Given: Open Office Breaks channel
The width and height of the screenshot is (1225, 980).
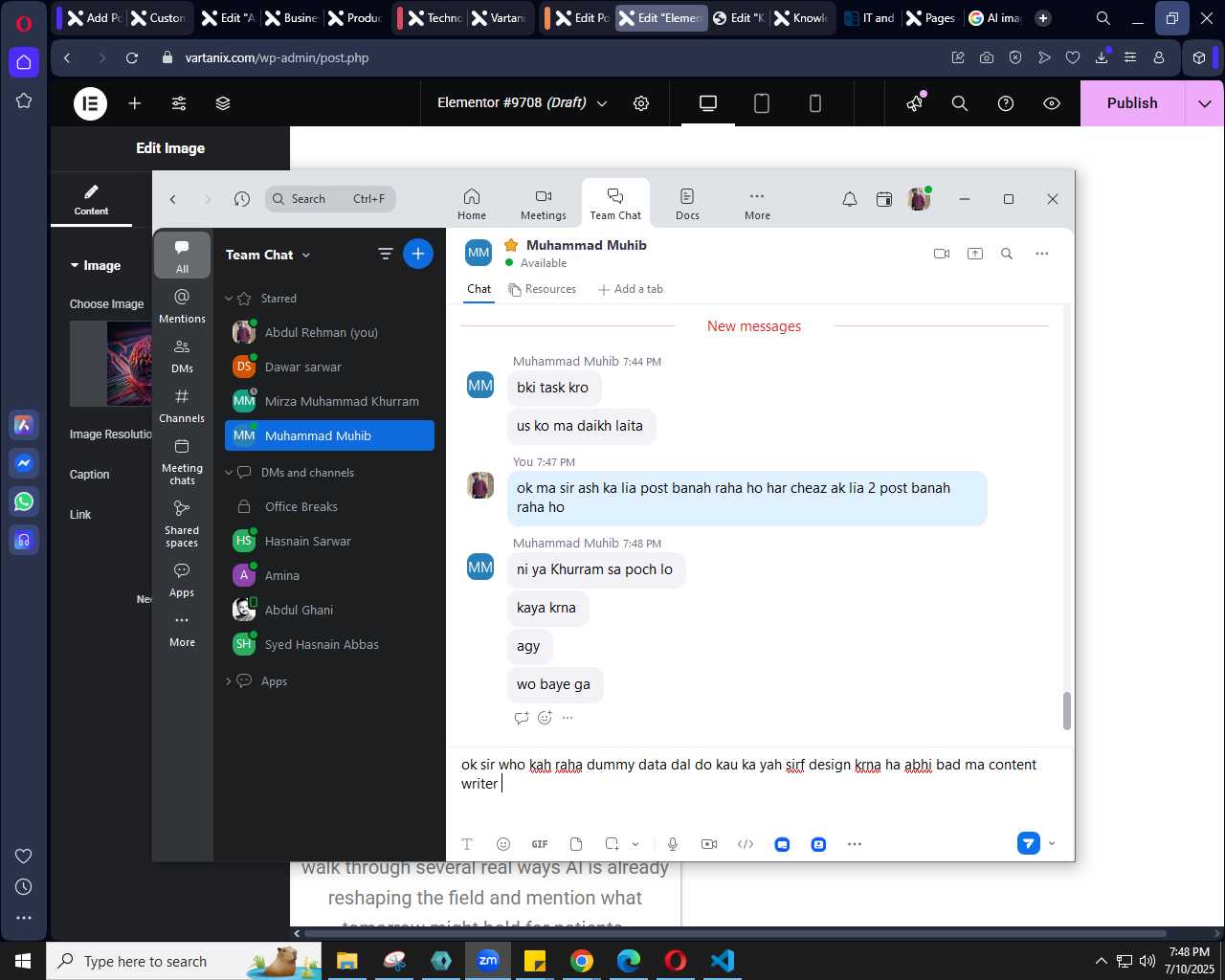Looking at the screenshot, I should (x=329, y=506).
